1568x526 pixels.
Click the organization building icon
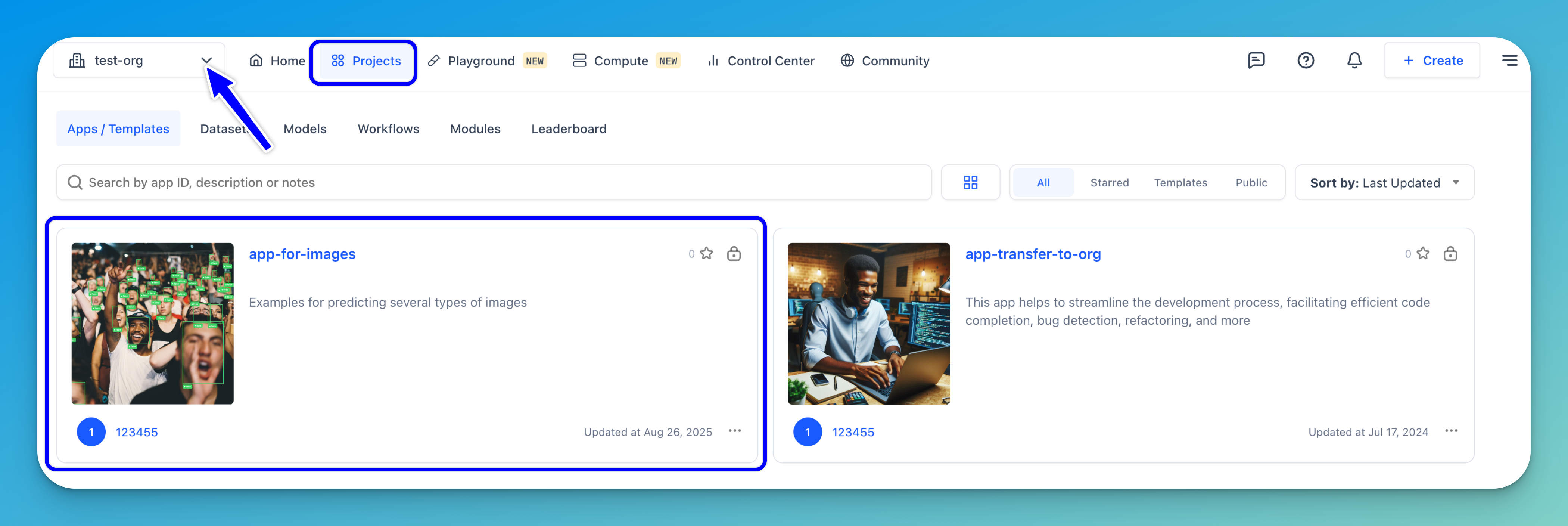pos(77,60)
